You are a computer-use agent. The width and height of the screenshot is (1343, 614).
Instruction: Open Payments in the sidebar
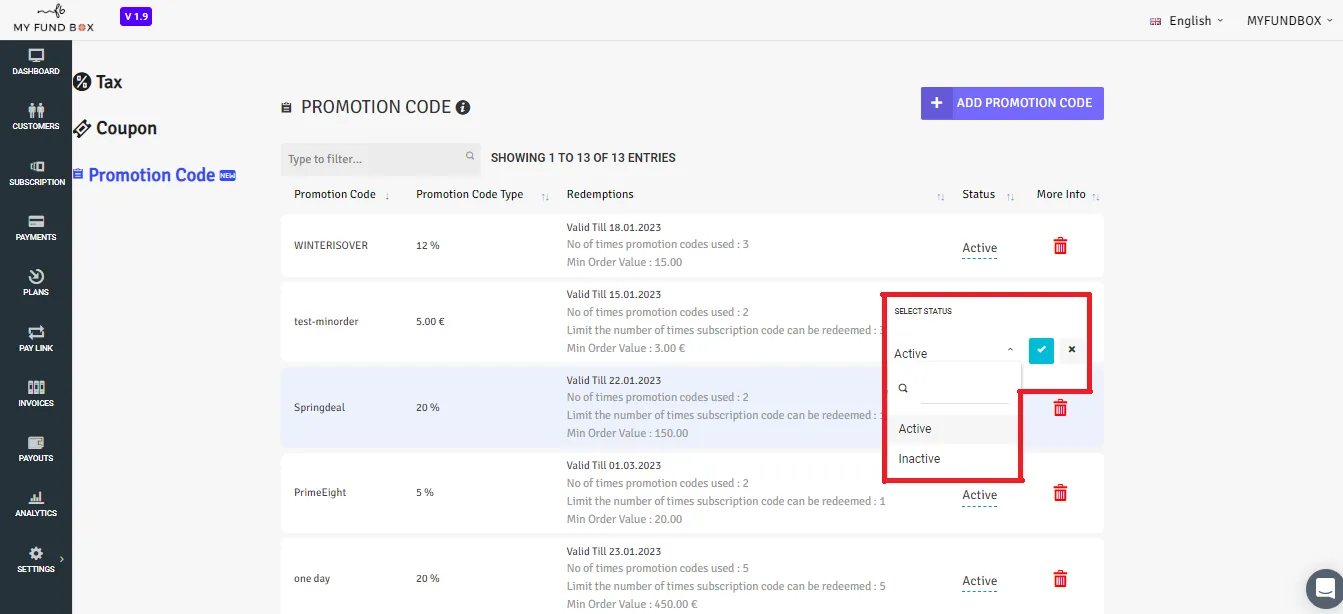point(36,228)
